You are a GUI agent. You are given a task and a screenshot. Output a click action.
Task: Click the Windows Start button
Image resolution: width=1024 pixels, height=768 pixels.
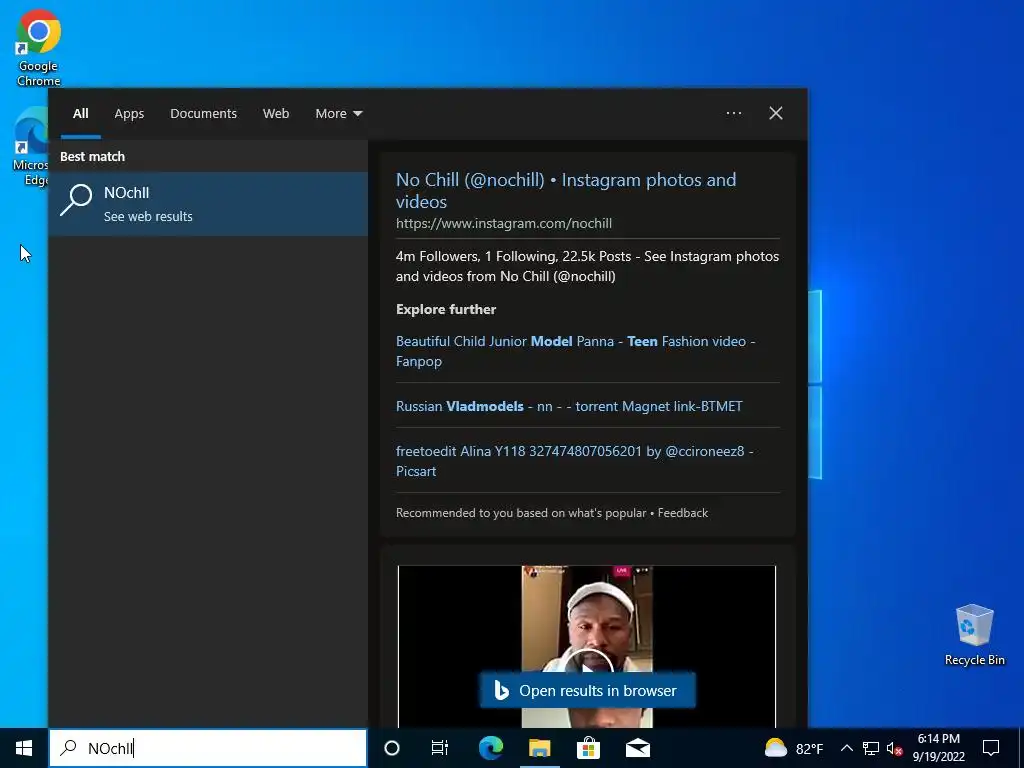(24, 748)
